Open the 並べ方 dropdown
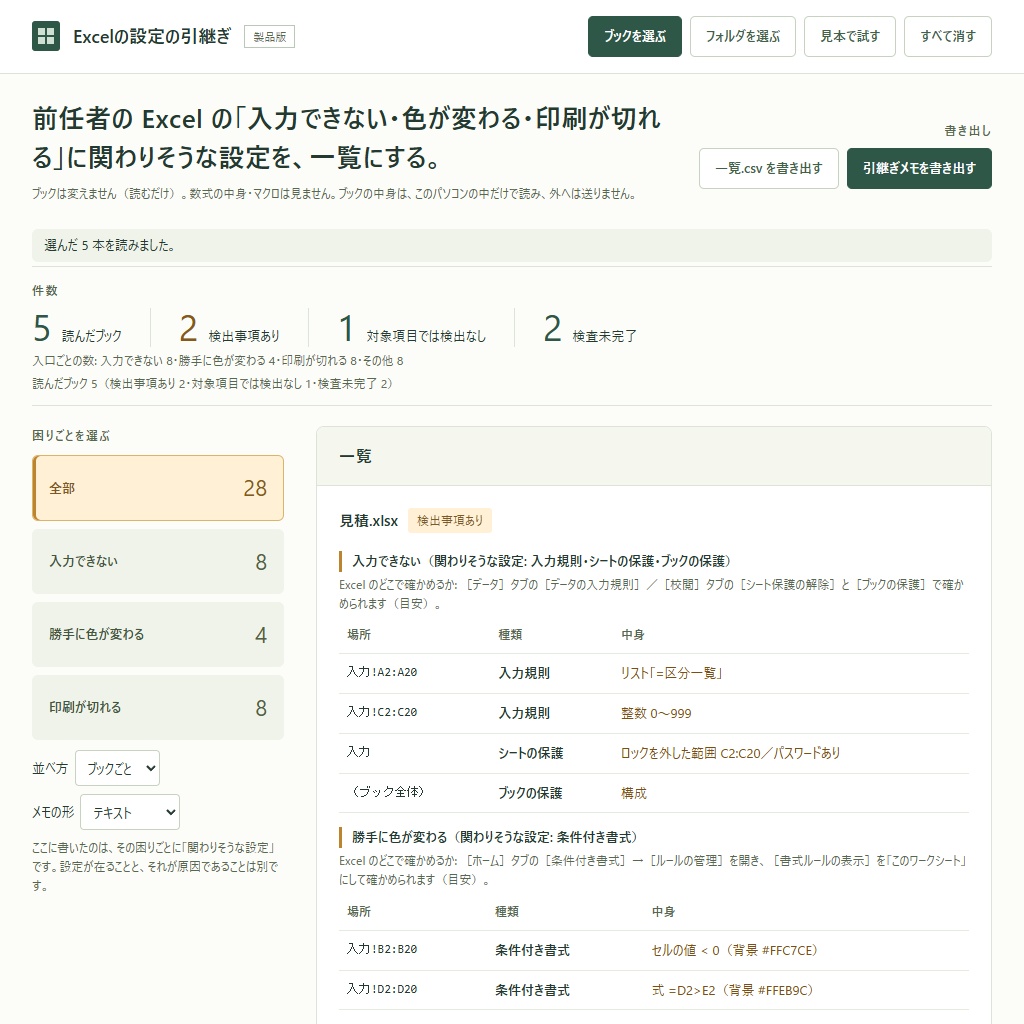 pos(118,768)
